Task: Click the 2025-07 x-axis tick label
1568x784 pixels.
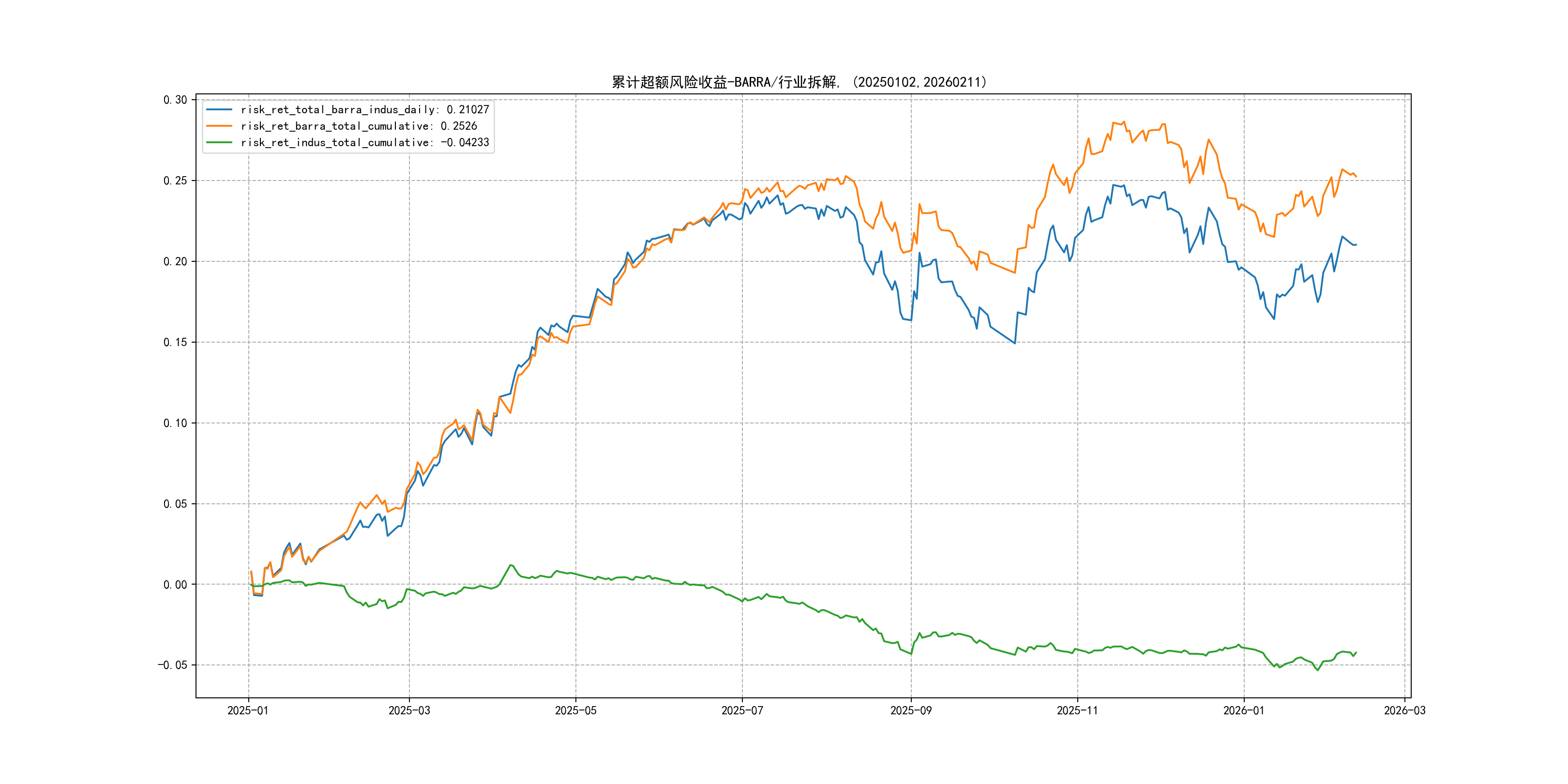Action: click(742, 710)
